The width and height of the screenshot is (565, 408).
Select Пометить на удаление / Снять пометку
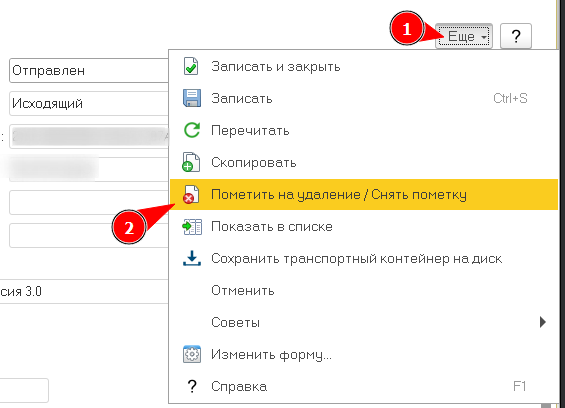363,195
